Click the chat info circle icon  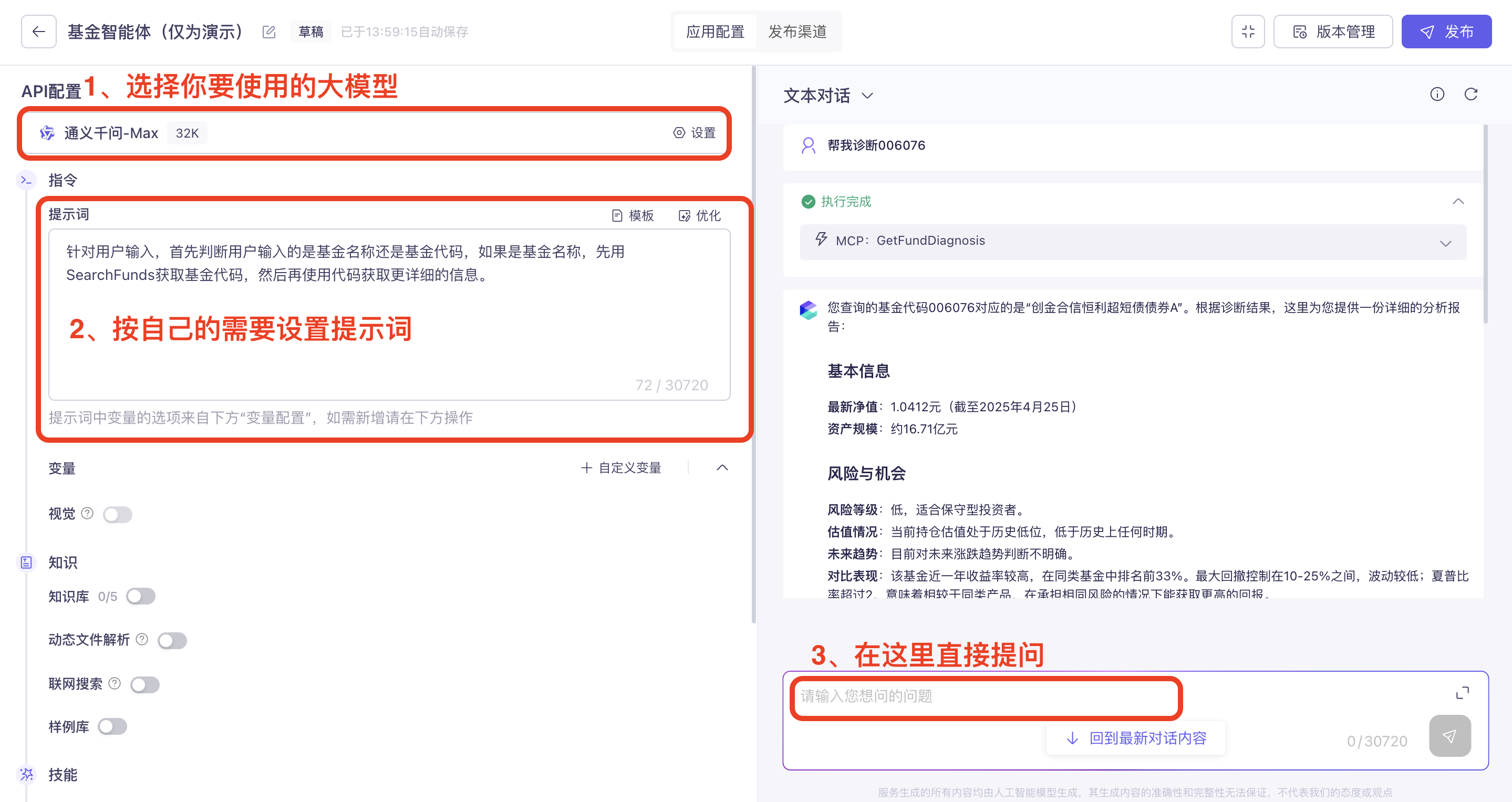1437,95
